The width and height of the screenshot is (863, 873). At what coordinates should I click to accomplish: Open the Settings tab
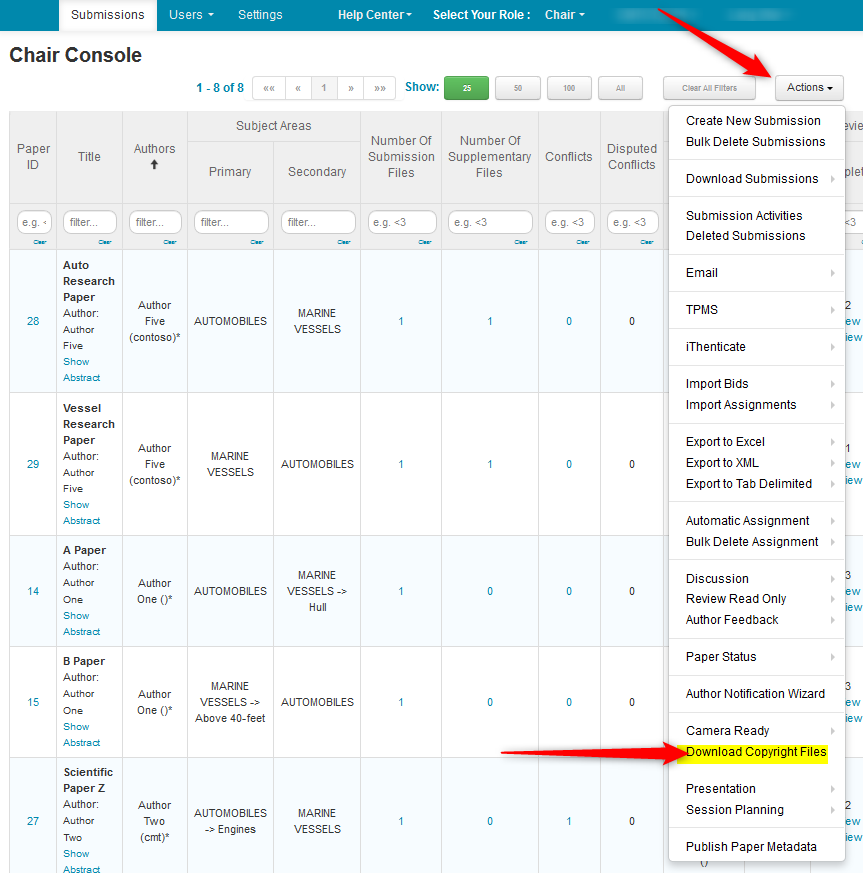click(x=260, y=15)
